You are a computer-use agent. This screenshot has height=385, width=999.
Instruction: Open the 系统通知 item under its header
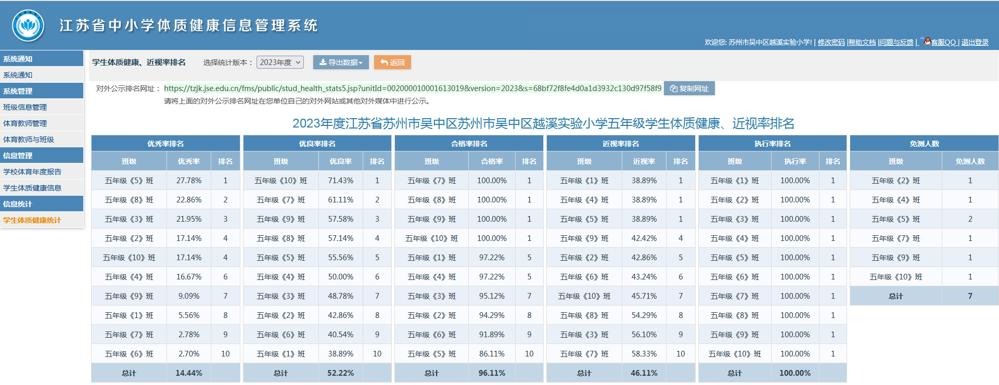click(41, 75)
